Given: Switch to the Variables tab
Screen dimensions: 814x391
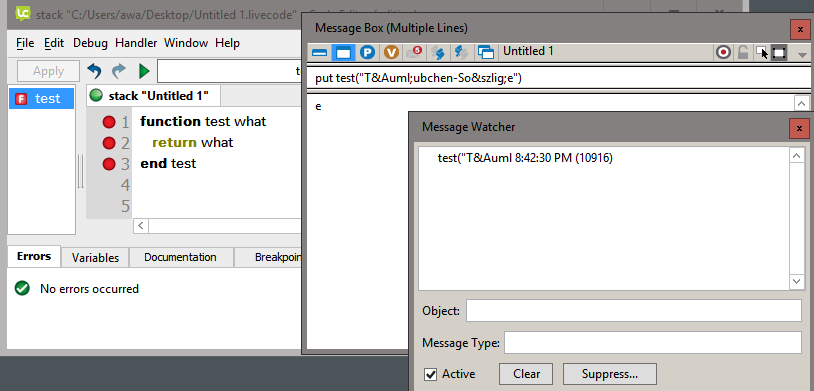Looking at the screenshot, I should click(x=95, y=258).
